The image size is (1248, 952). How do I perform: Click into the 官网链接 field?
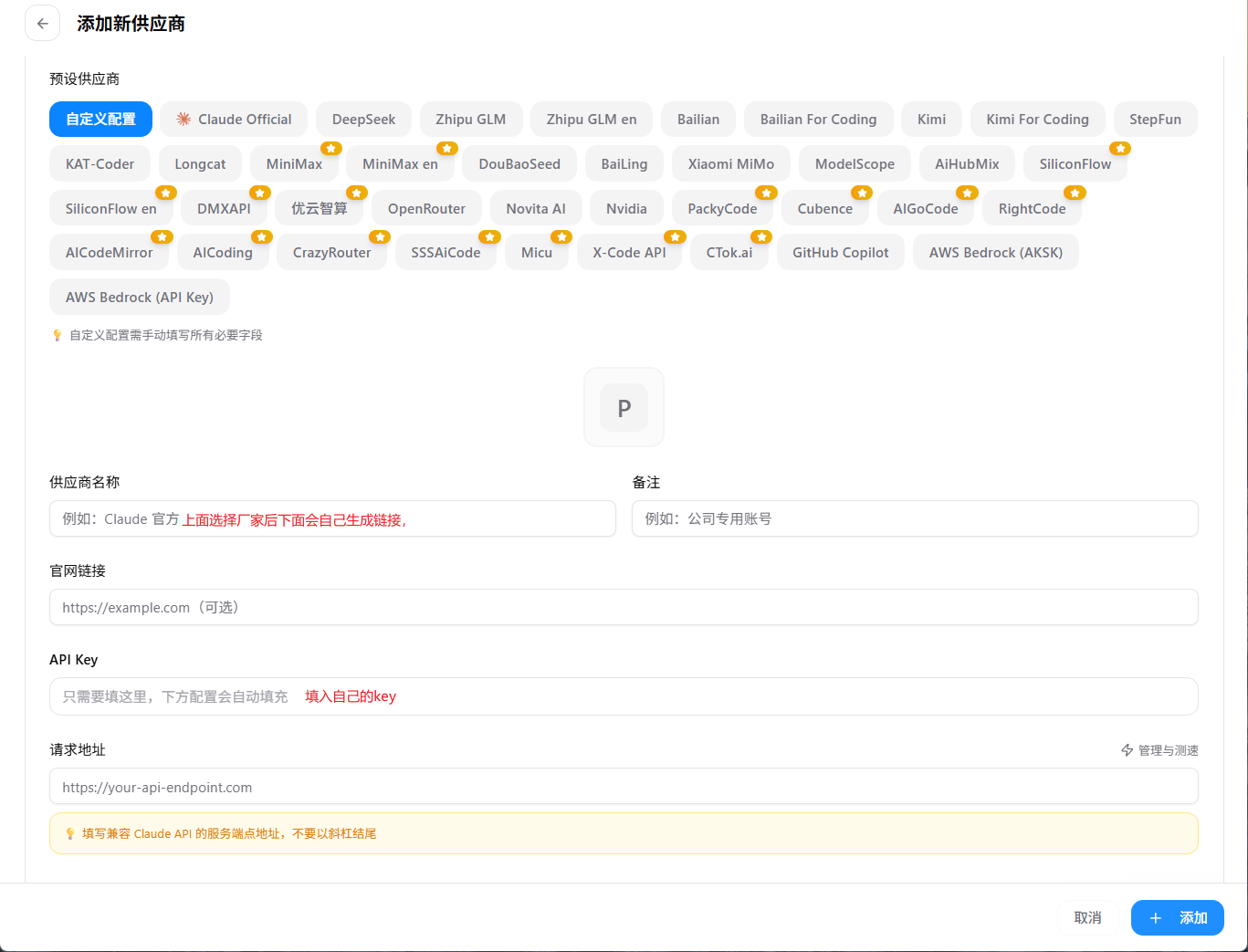click(x=624, y=607)
